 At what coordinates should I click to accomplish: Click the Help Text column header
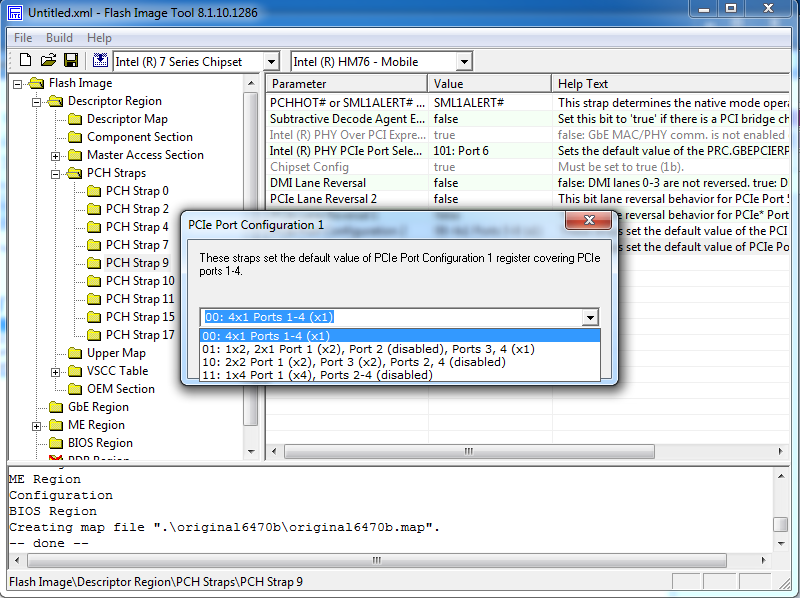[670, 84]
